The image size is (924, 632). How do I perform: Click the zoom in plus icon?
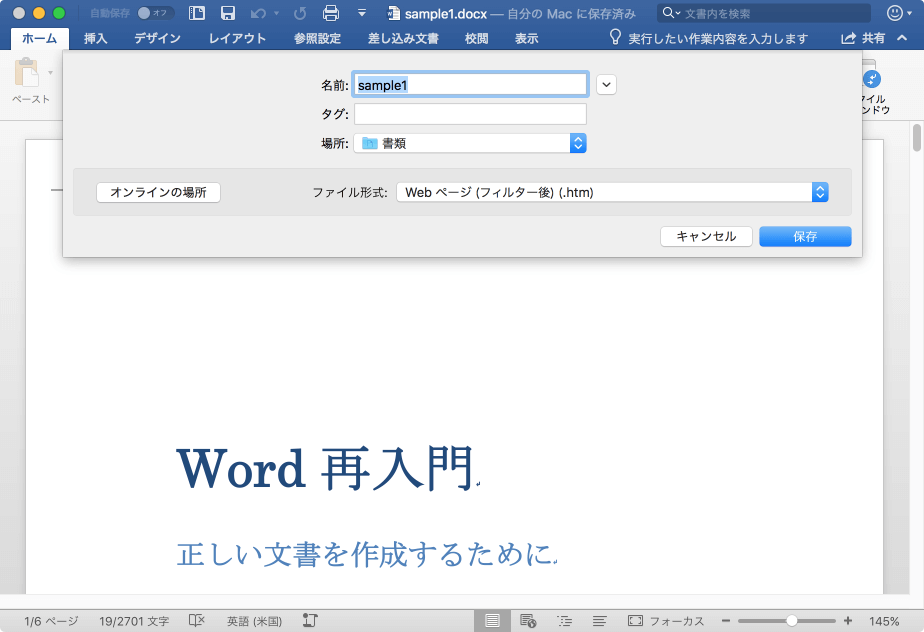[x=848, y=621]
